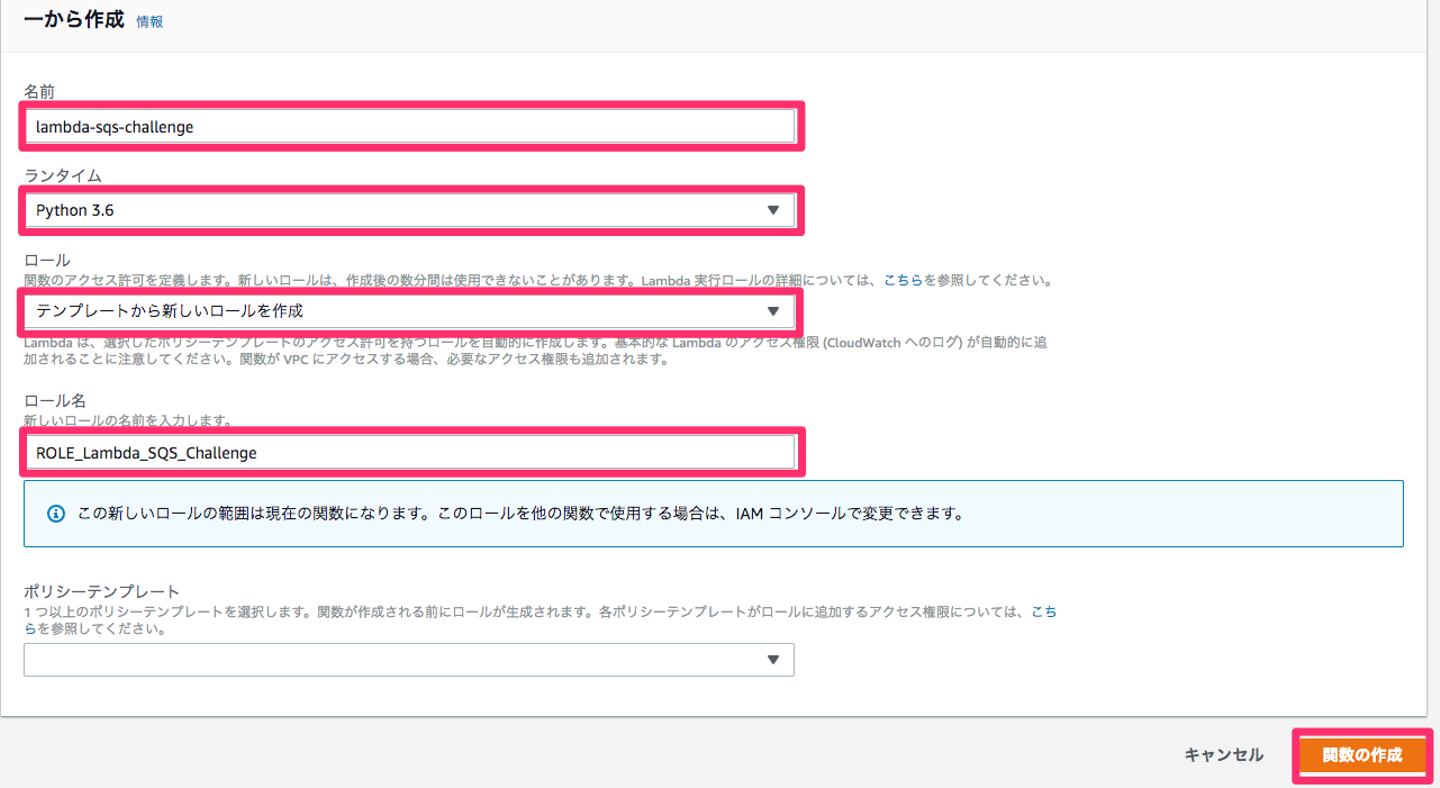Open the ランタイム dropdown showing Python 3.6
Image resolution: width=1440 pixels, height=788 pixels.
point(410,210)
